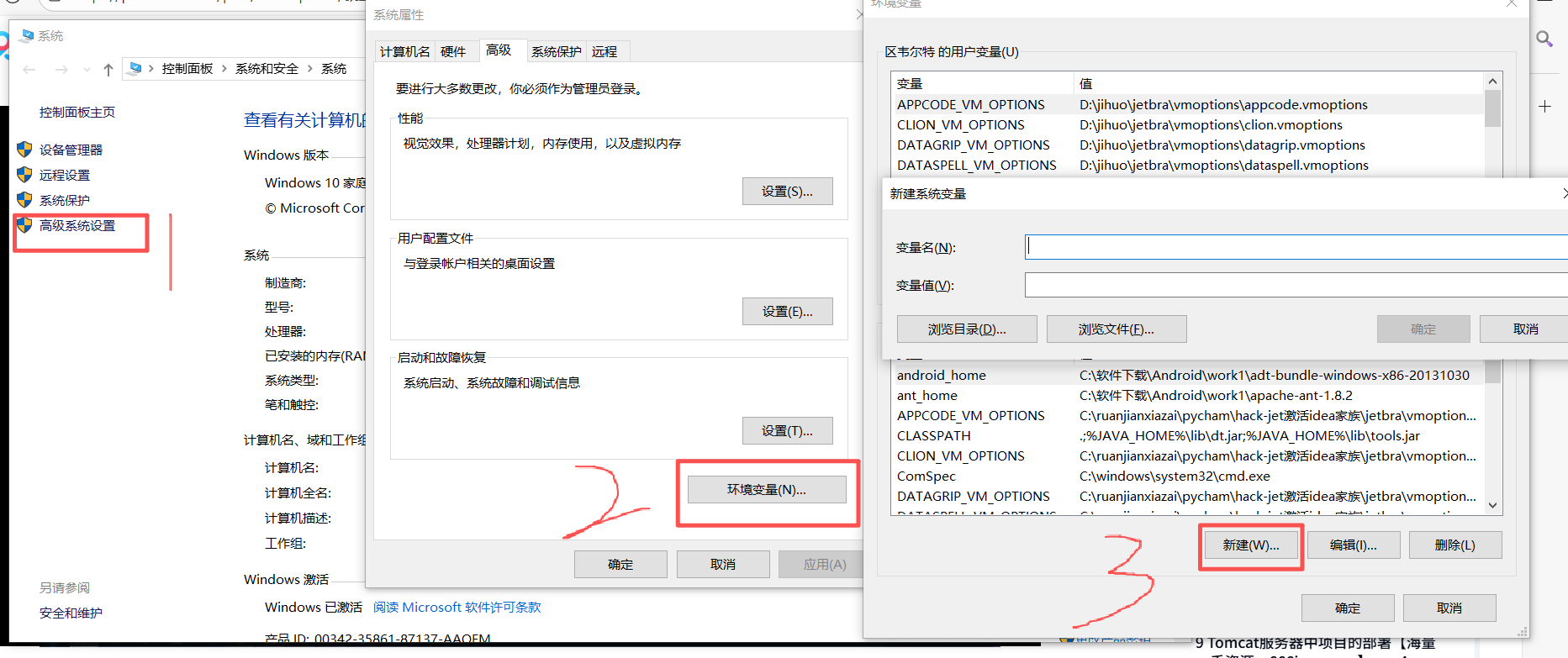Click 取消 in the Environment Variables dialog
Image resolution: width=1568 pixels, height=658 pixels.
pos(1449,608)
